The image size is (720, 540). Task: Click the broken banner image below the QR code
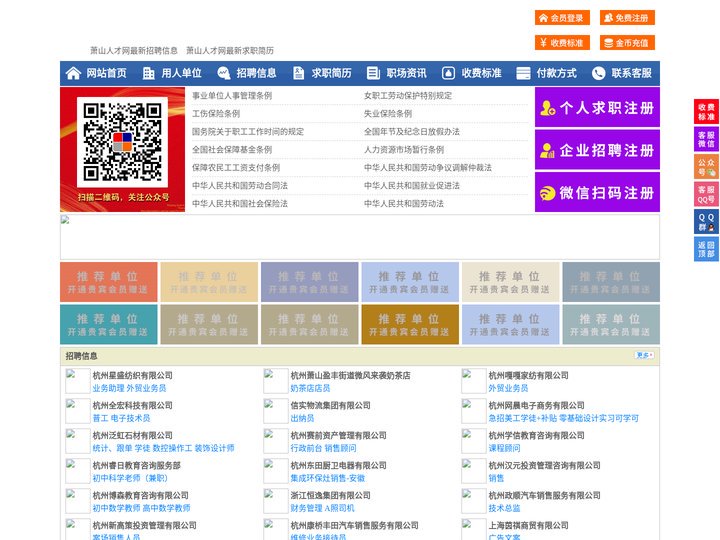[360, 237]
